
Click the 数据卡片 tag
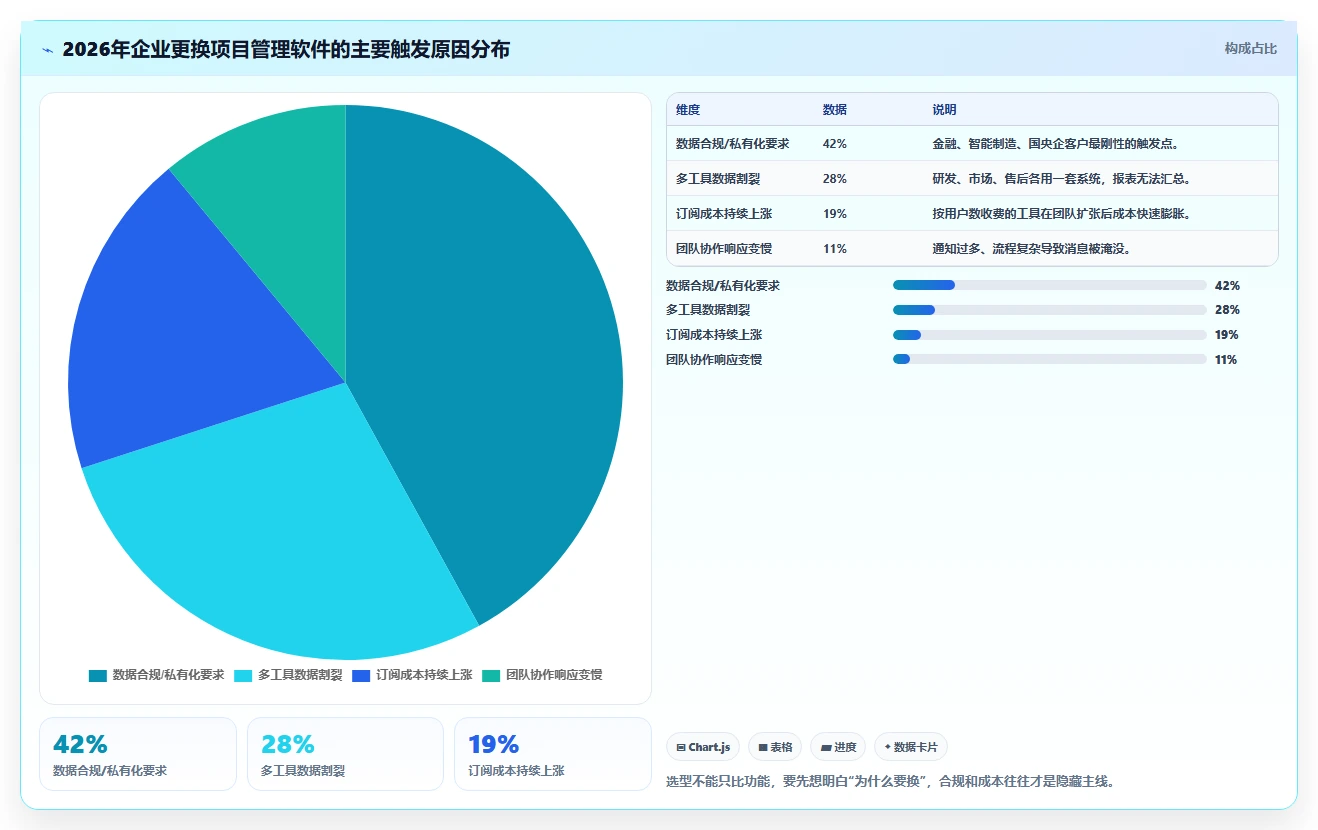click(911, 747)
